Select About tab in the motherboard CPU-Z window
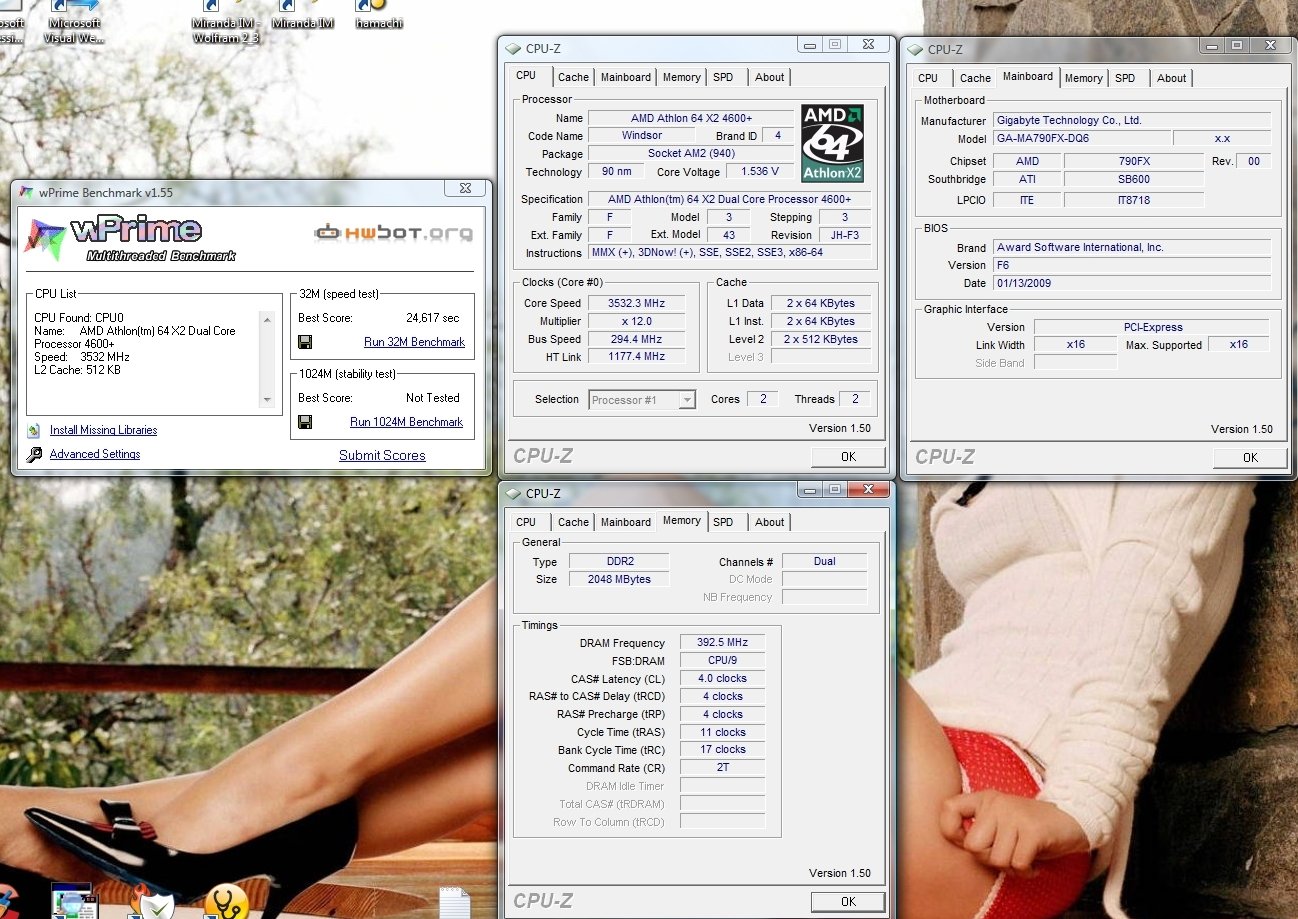Viewport: 1298px width, 919px height. click(1172, 78)
